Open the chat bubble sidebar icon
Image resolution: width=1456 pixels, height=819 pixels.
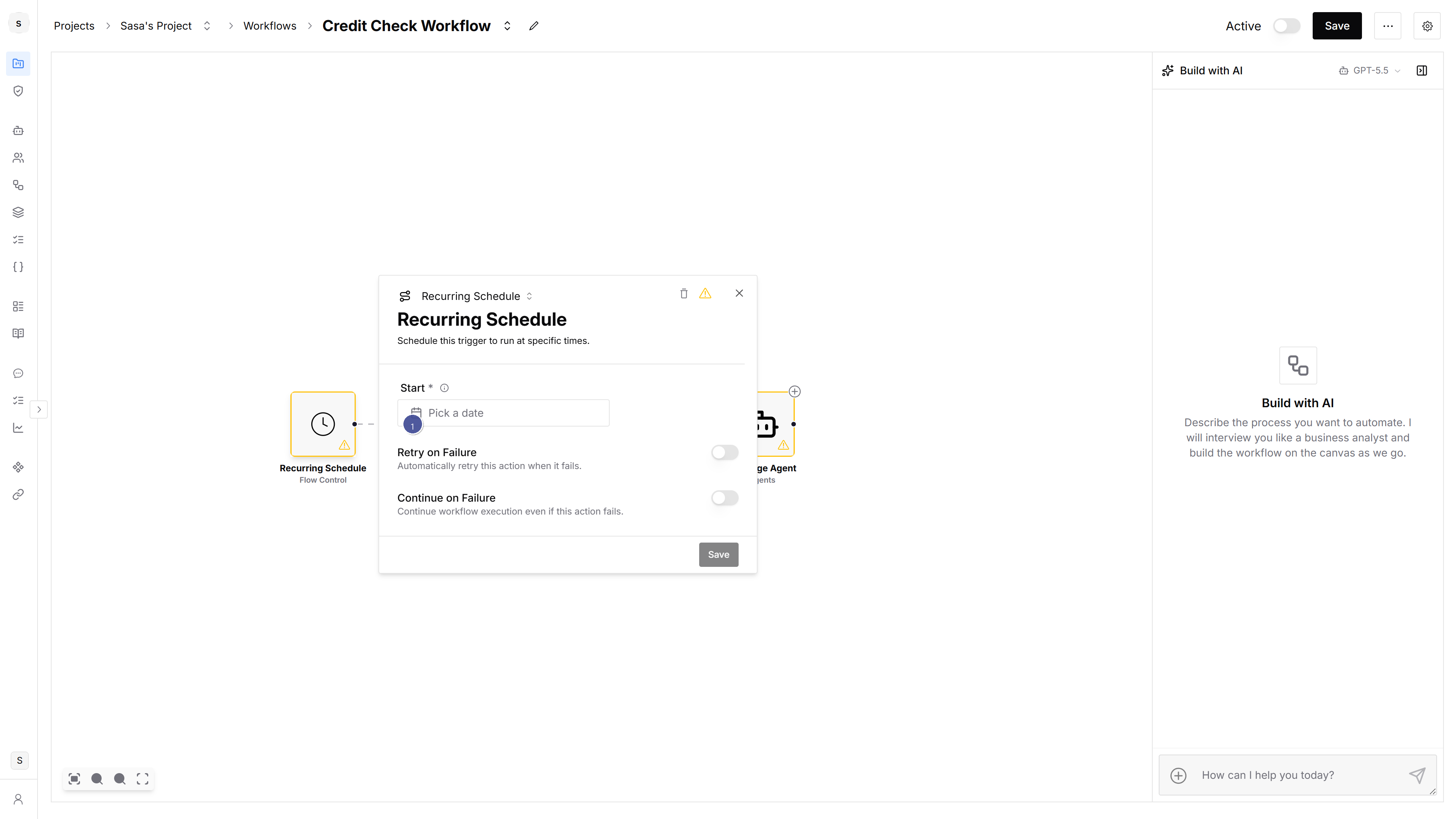18,373
